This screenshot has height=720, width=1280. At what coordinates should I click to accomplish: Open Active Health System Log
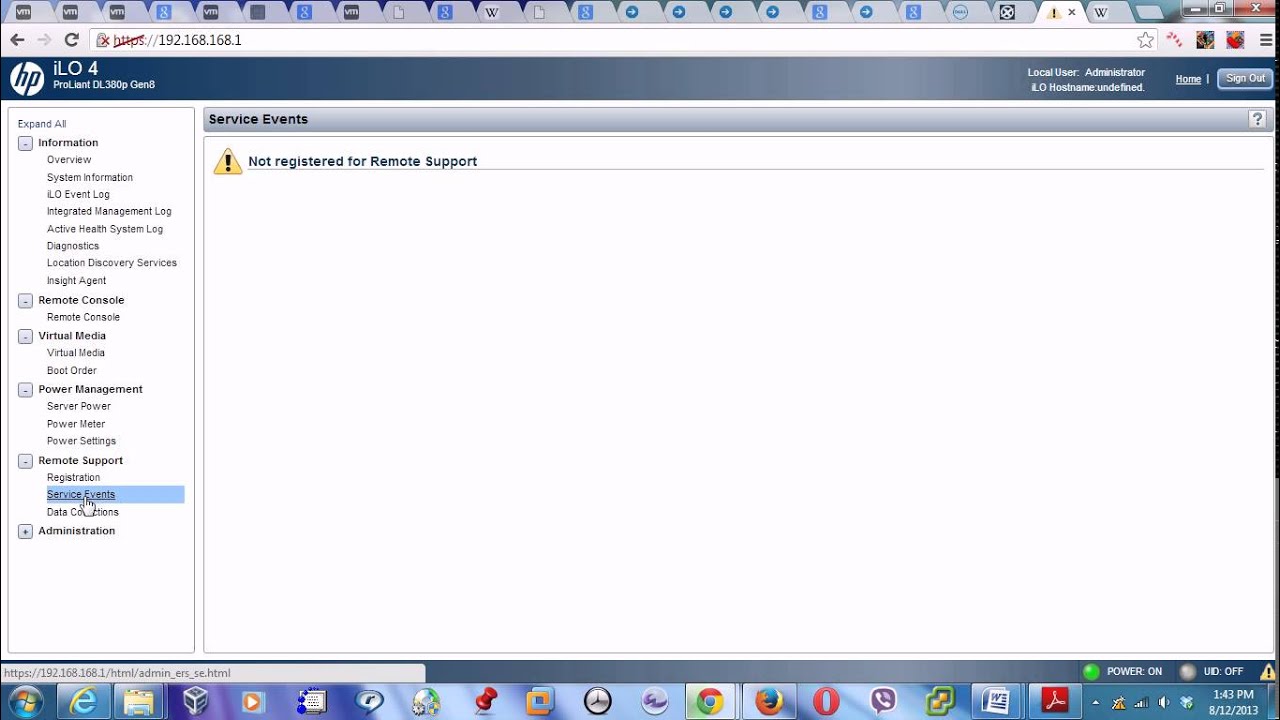[x=105, y=229]
